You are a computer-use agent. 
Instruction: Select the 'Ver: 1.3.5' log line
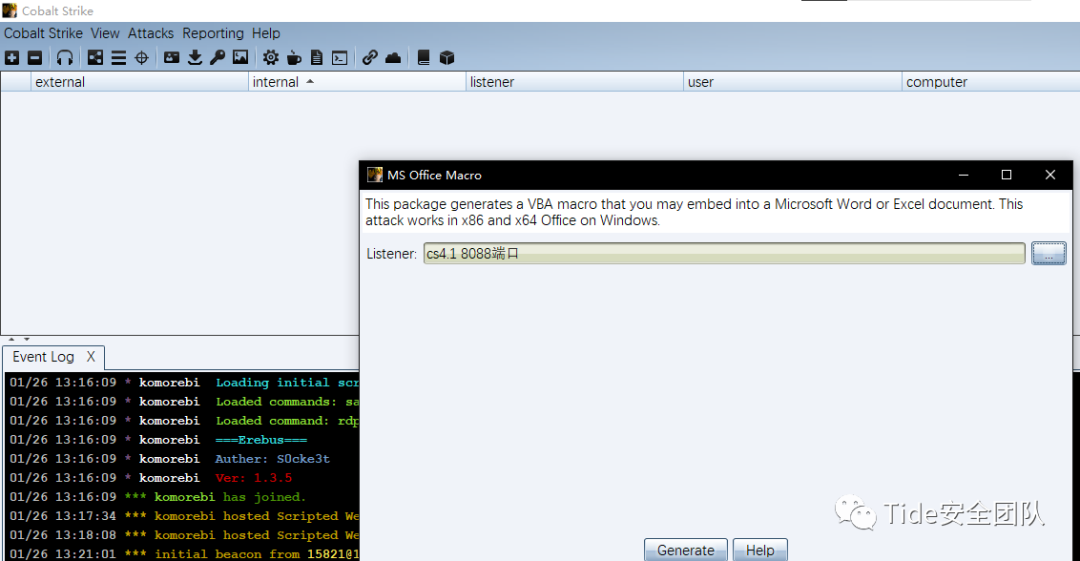(x=183, y=478)
